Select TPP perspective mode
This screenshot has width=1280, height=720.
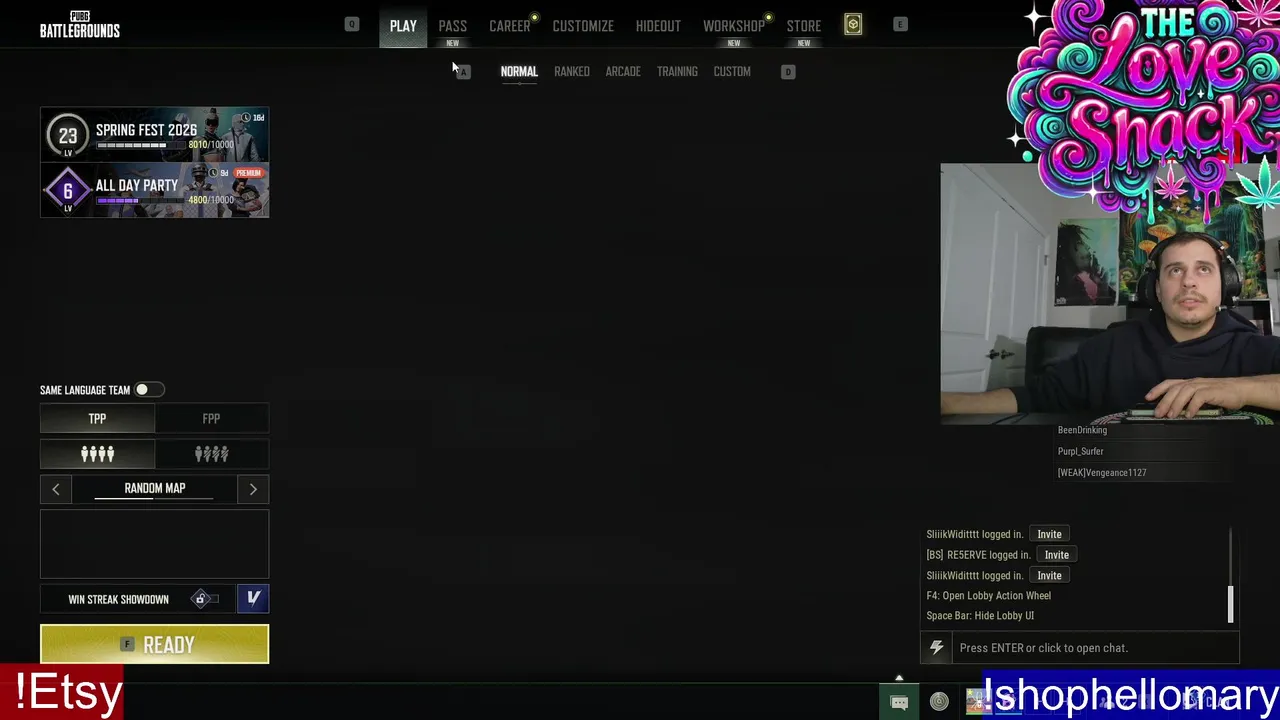[x=97, y=418]
